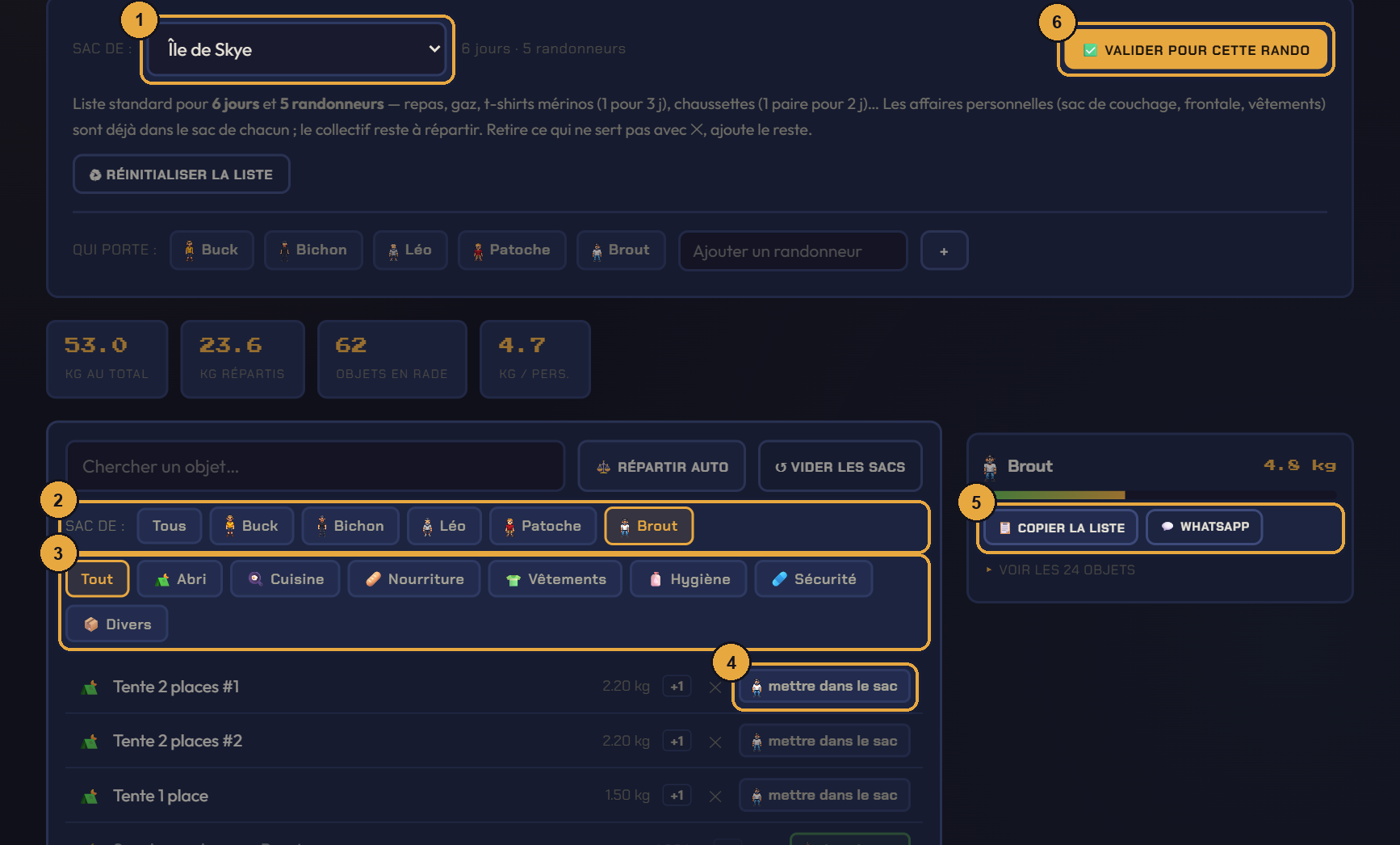This screenshot has height=845, width=1400.
Task: Toggle the Patoche carrier chip in Qui porte
Action: 512,250
